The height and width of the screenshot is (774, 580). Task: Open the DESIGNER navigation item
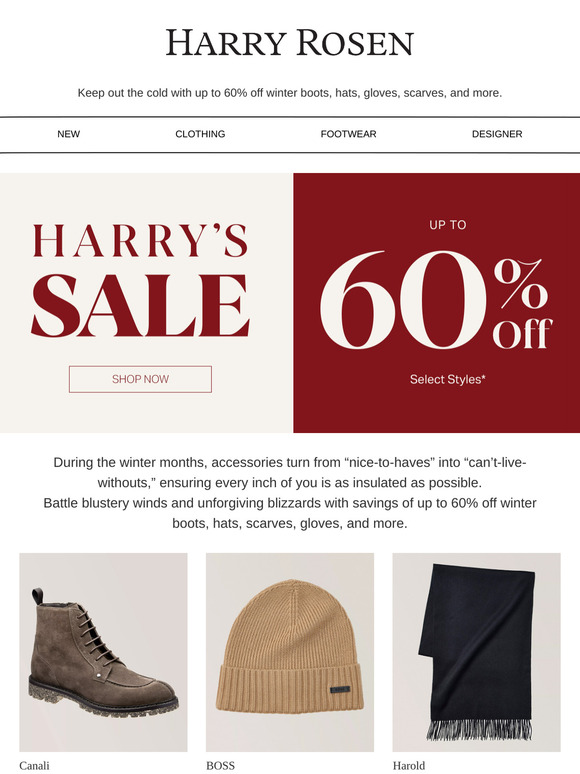[x=497, y=134]
